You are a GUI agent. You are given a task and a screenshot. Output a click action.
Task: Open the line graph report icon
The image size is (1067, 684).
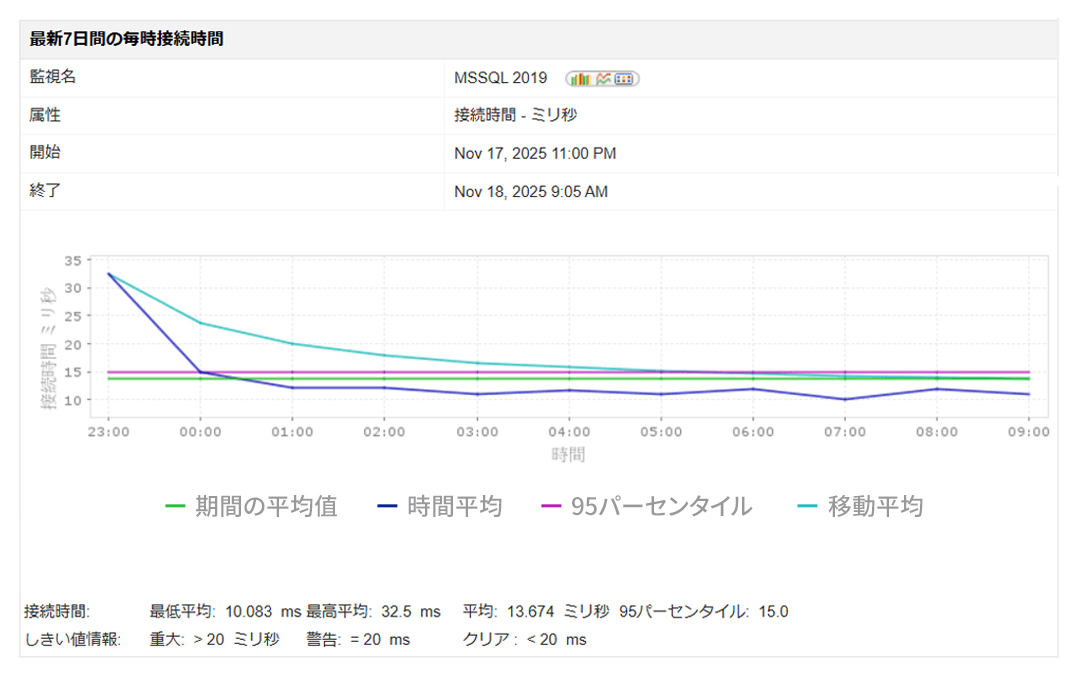coord(603,79)
